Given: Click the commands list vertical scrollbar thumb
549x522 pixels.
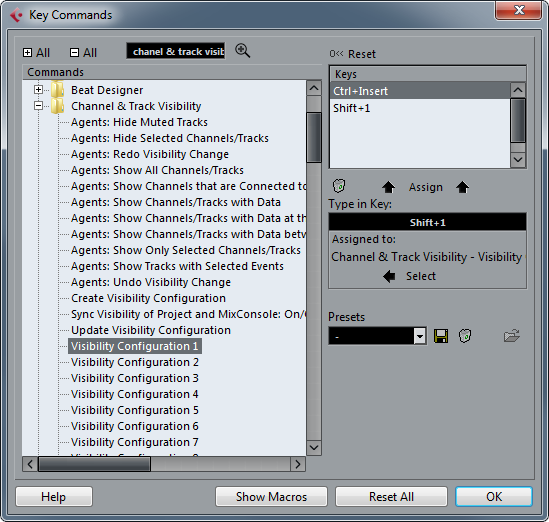Looking at the screenshot, I should click(314, 137).
